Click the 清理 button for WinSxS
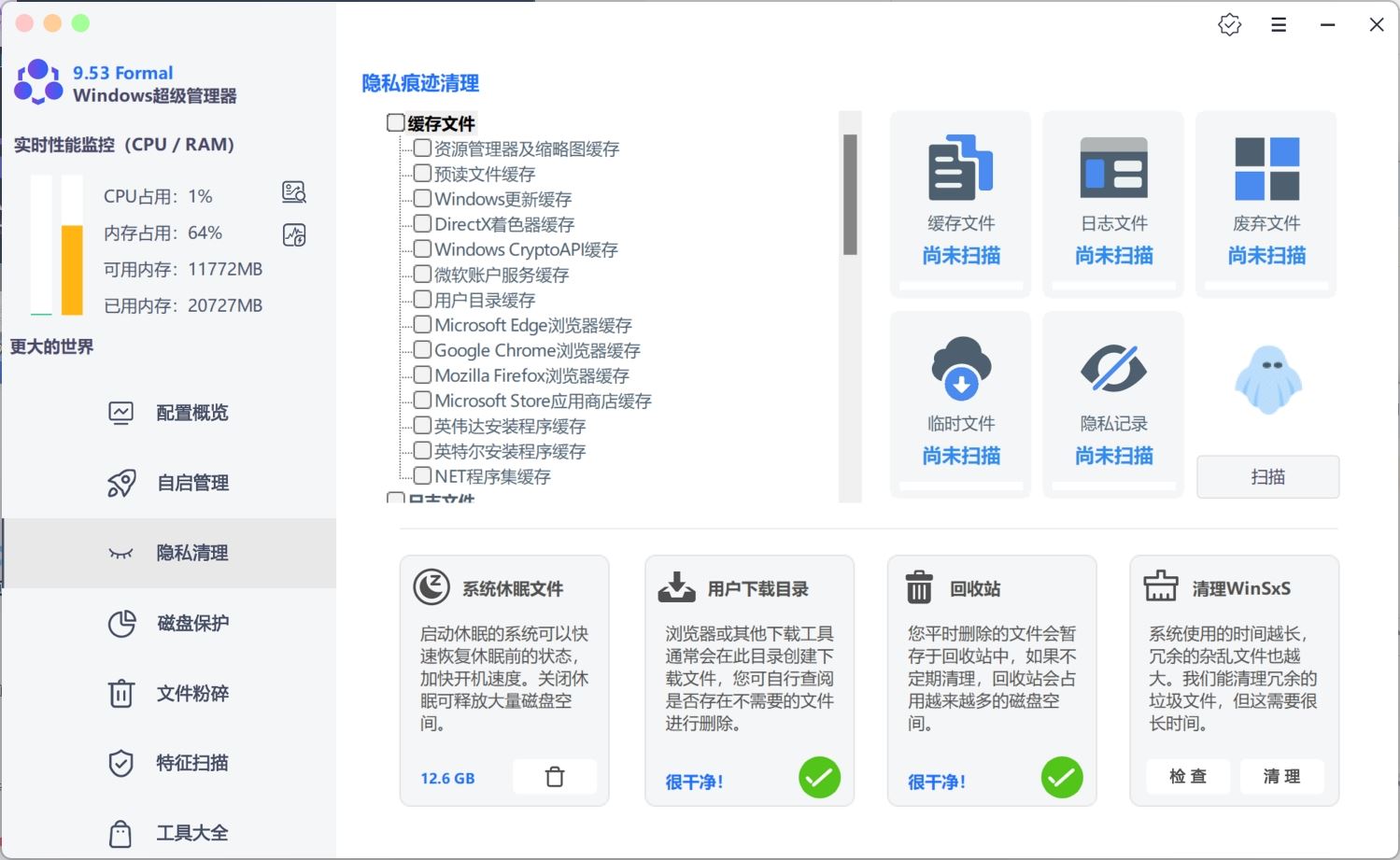Screen dimensions: 1400x860 pos(1281,776)
